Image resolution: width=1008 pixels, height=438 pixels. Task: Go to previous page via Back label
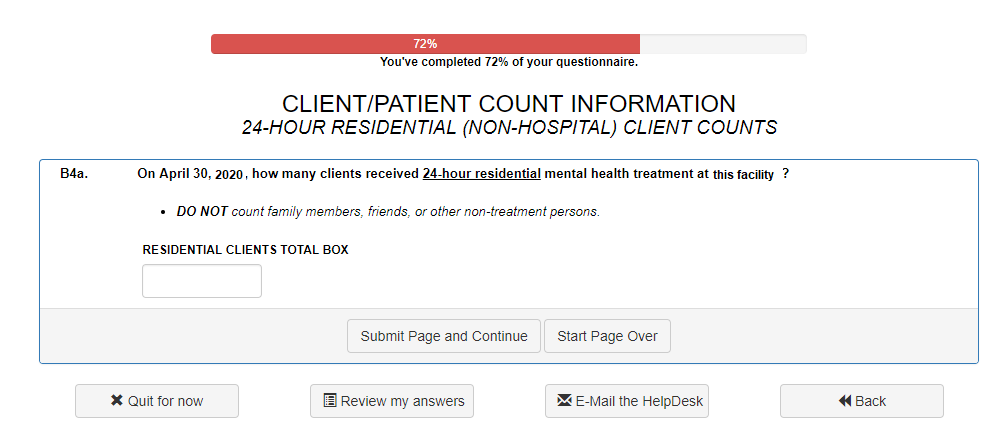point(870,401)
